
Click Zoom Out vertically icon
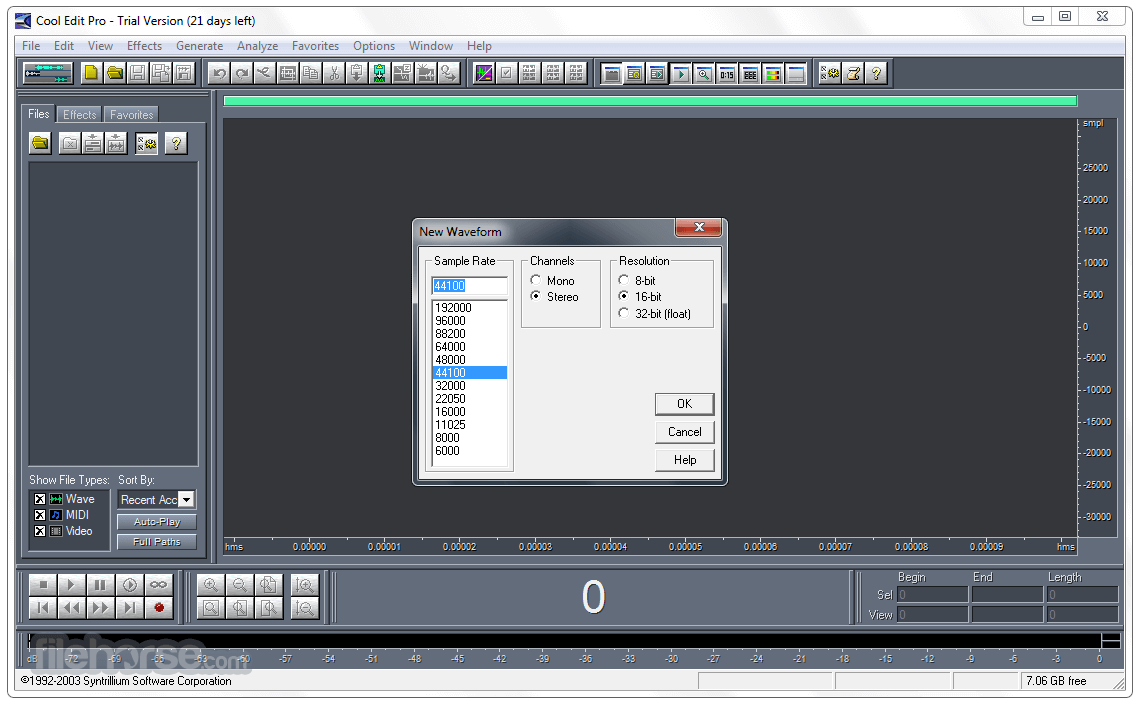304,608
